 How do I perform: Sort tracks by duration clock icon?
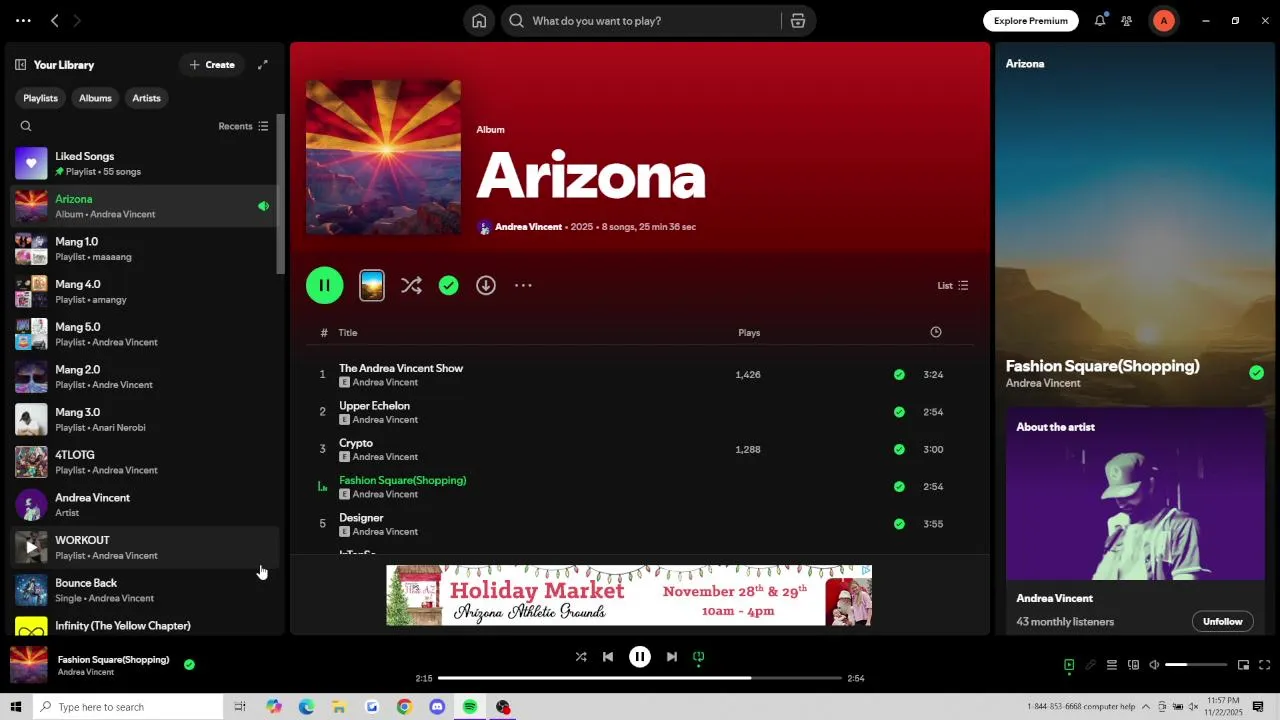[936, 332]
